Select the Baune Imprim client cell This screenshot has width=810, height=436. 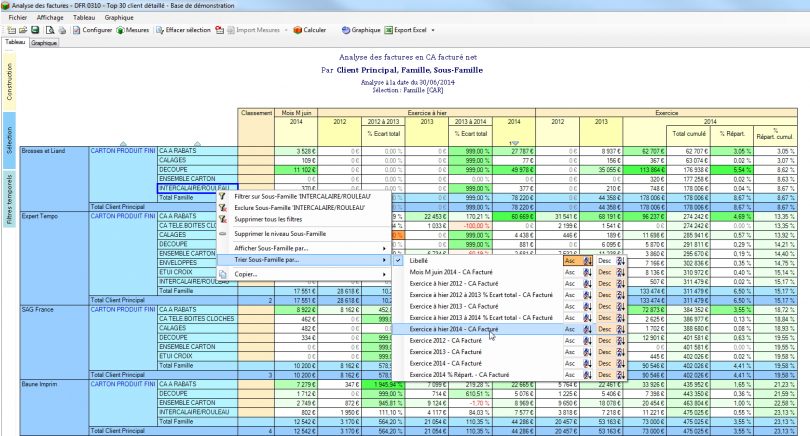(54, 408)
